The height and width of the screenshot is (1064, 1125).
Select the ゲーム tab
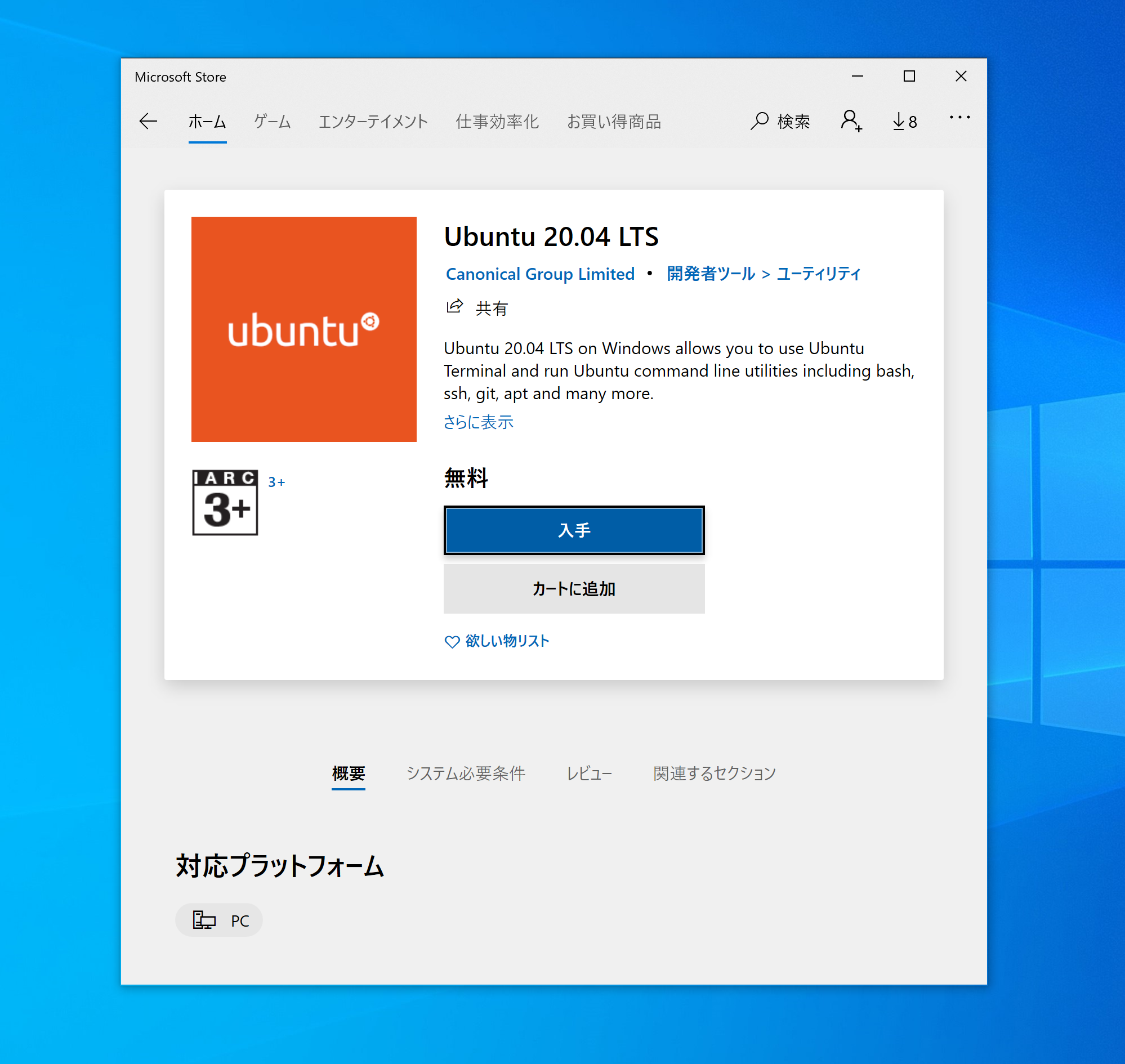click(273, 122)
